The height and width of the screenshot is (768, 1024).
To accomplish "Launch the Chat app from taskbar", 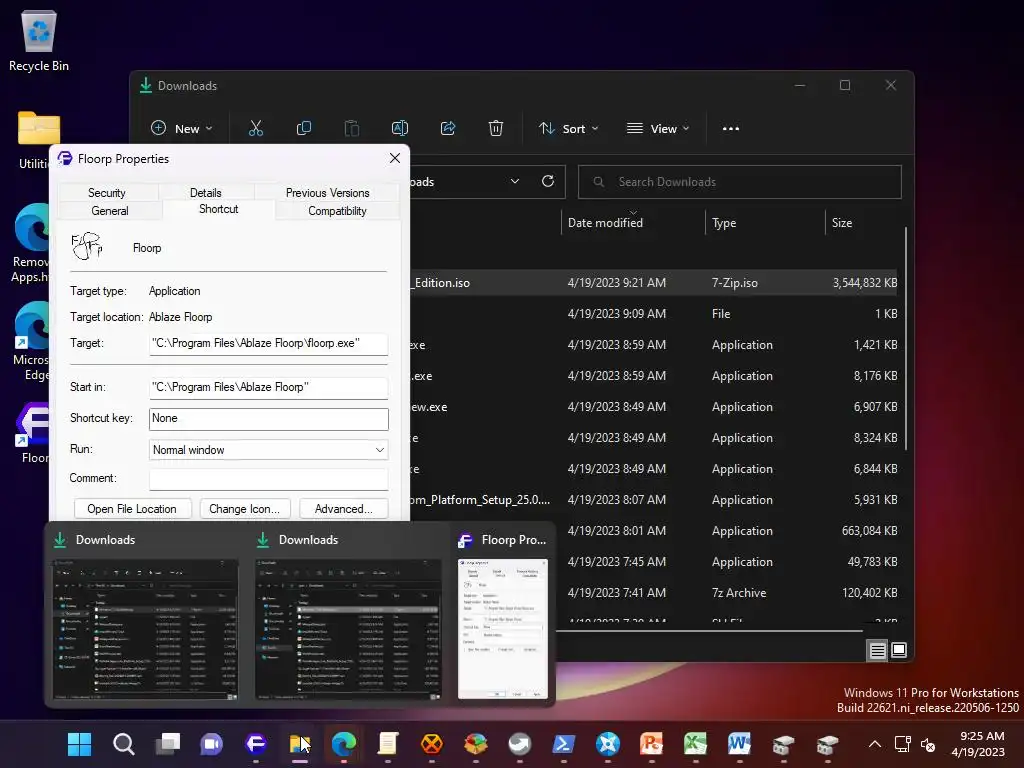I will tap(212, 744).
